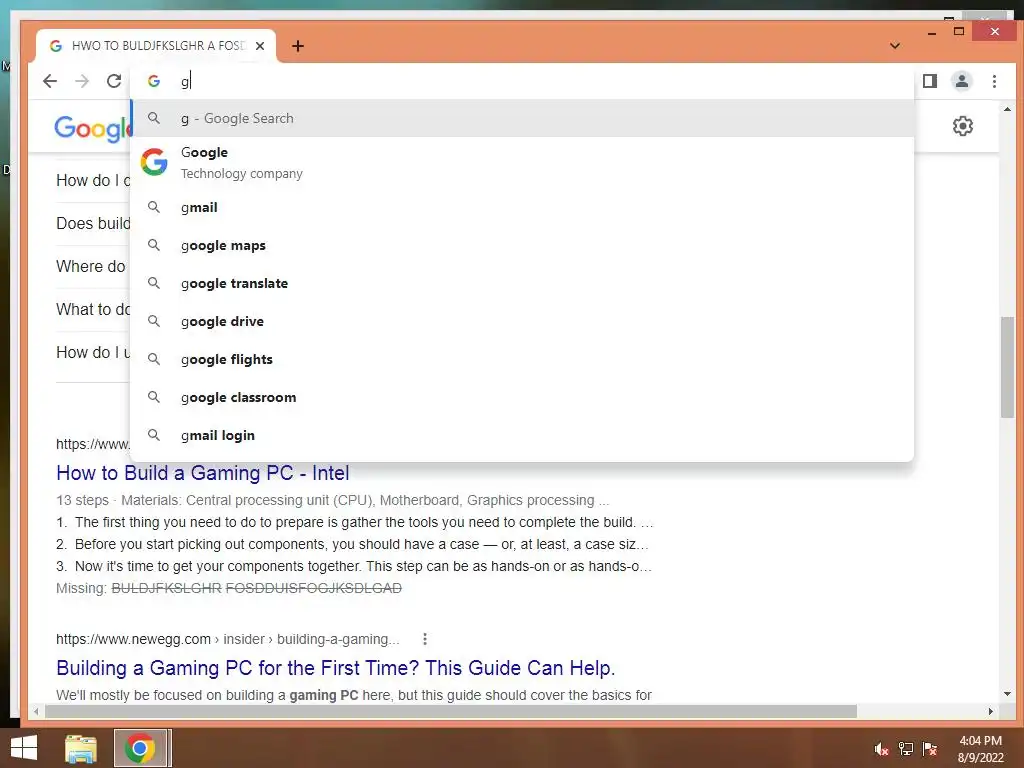This screenshot has height=768, width=1024.
Task: Click the network tray icon
Action: [906, 749]
